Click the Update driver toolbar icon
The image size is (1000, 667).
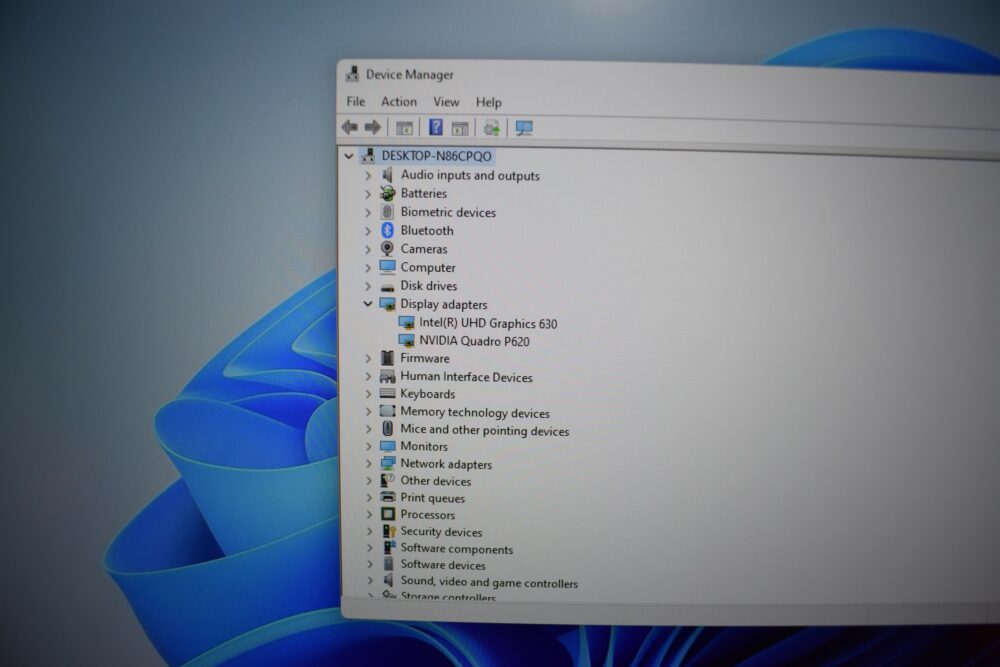[491, 128]
